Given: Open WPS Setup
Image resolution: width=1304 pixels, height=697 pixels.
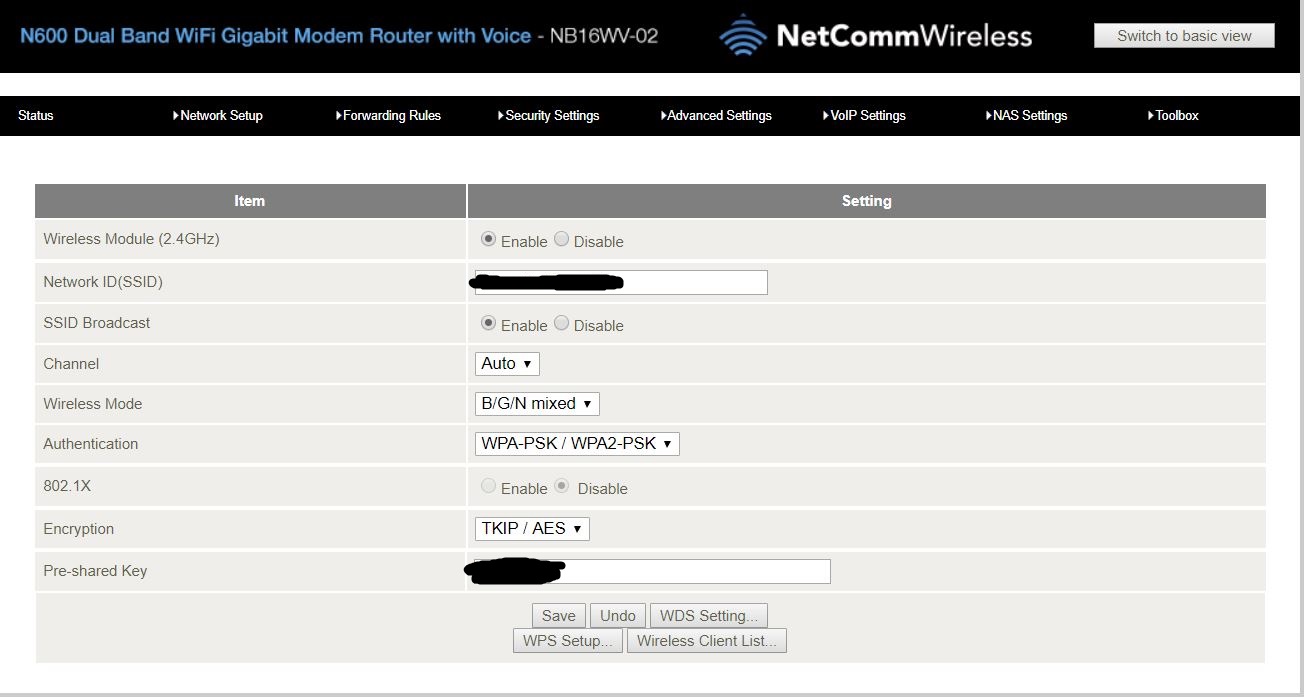Looking at the screenshot, I should 568,641.
